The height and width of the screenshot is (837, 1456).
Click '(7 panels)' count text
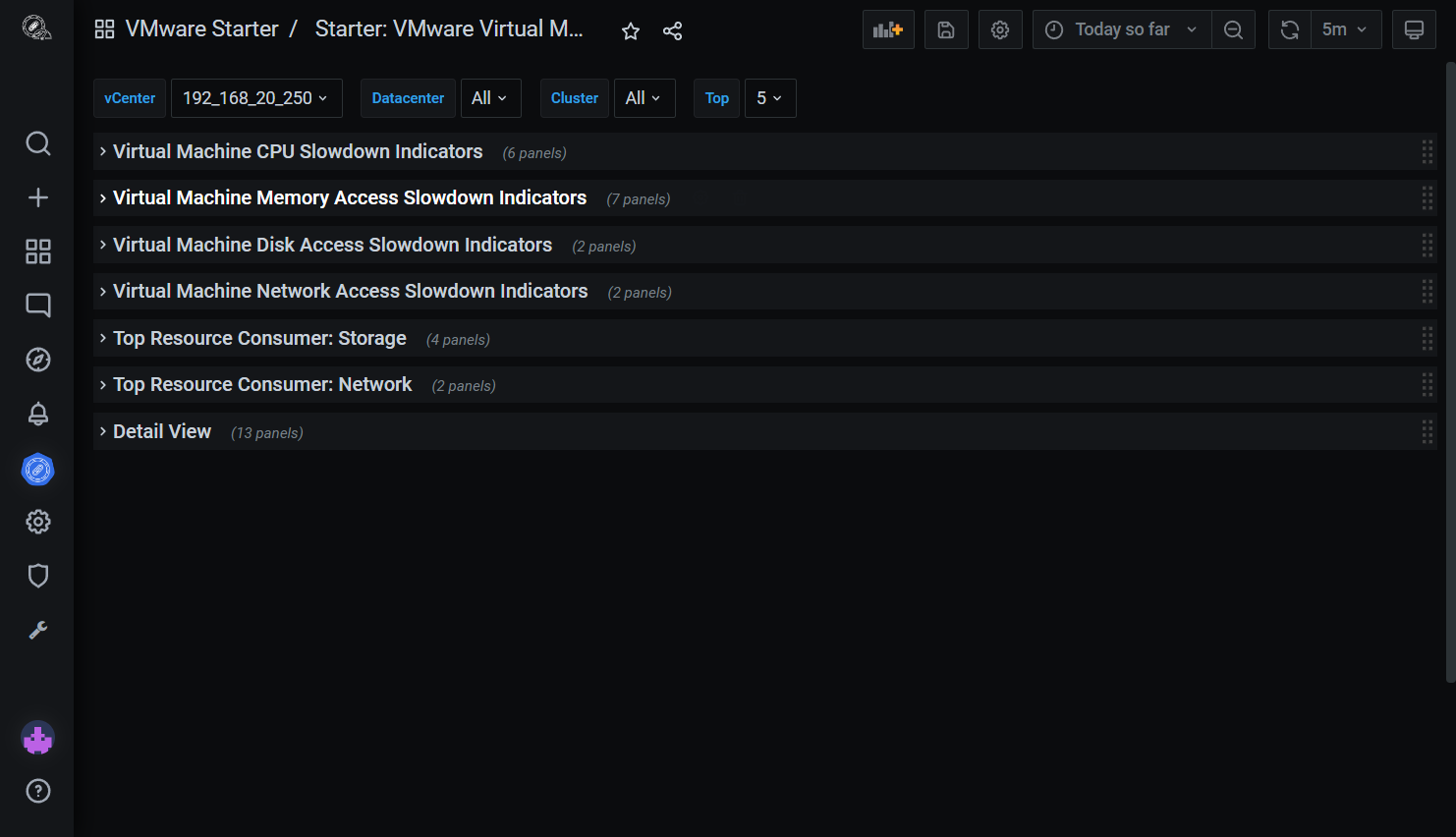click(639, 199)
